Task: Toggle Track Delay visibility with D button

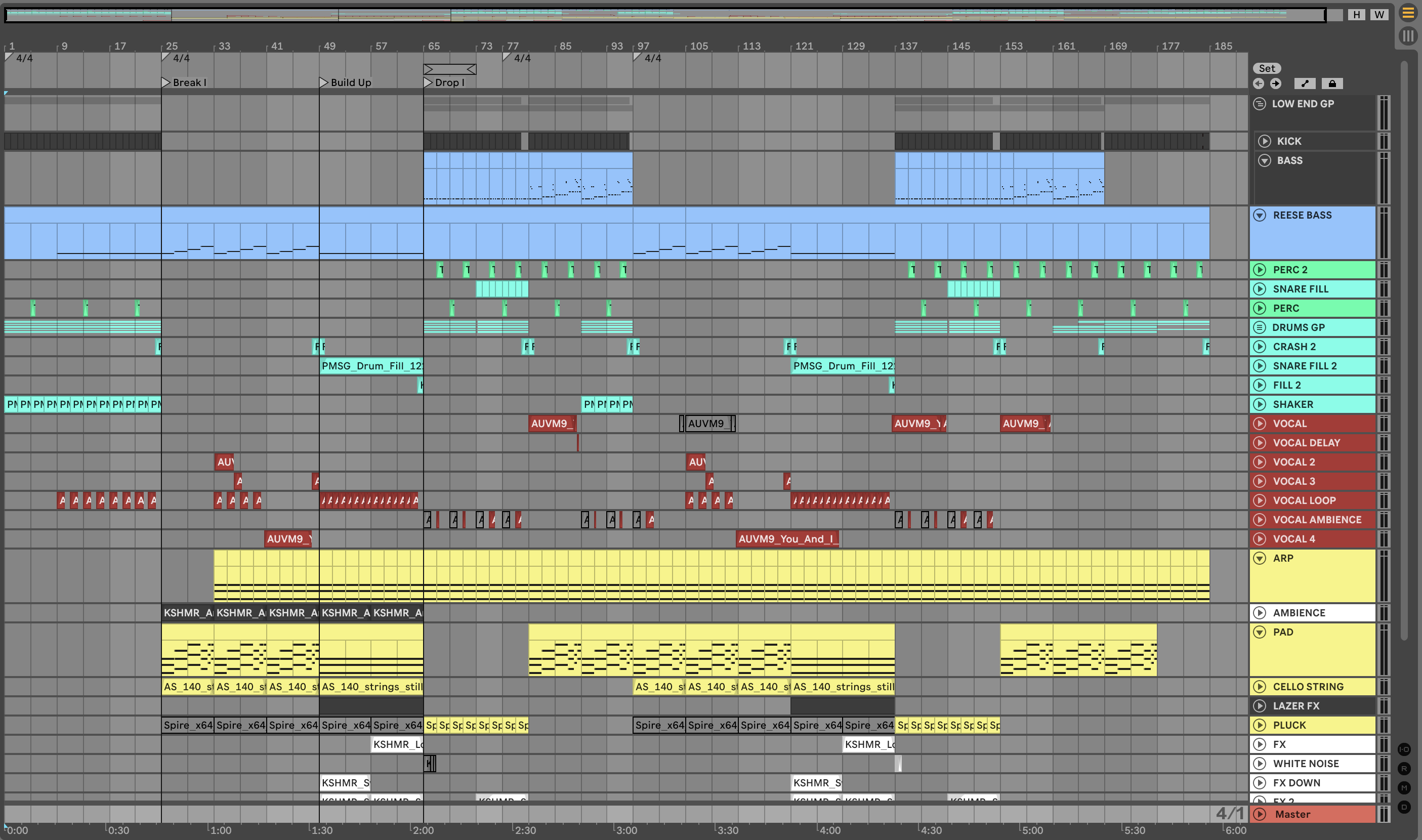Action: (1404, 807)
